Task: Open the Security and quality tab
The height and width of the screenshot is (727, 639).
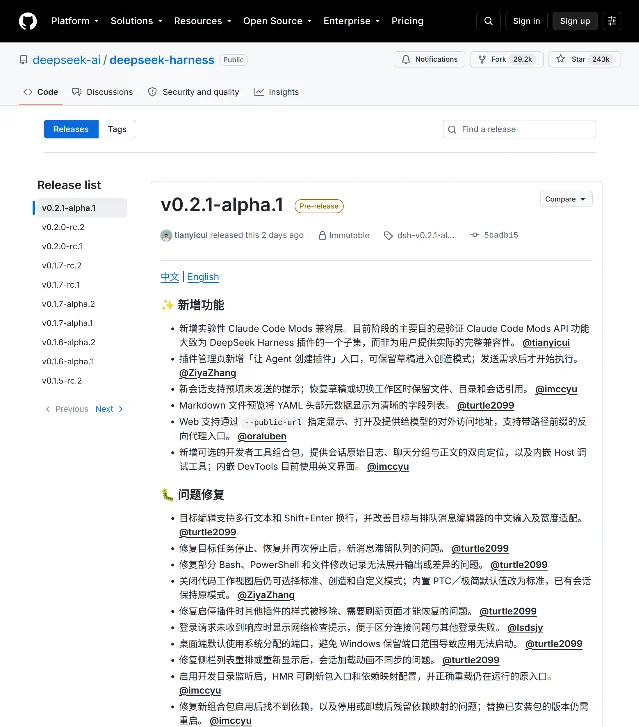Action: (193, 92)
